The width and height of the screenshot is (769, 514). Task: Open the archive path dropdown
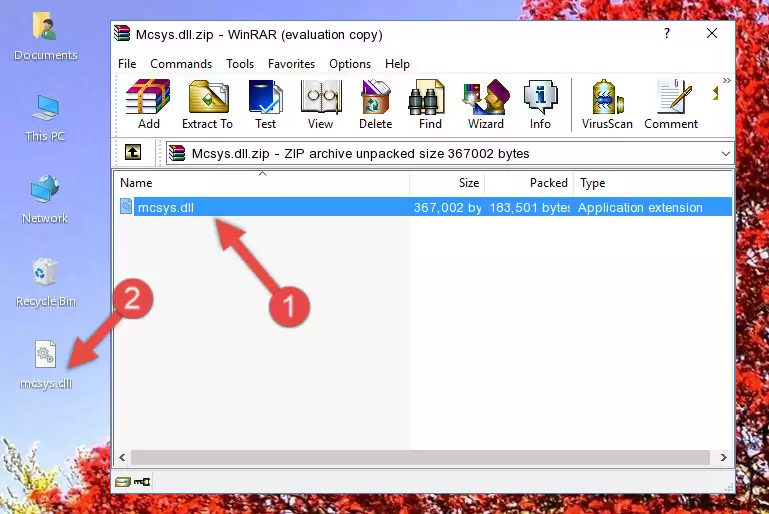click(726, 154)
